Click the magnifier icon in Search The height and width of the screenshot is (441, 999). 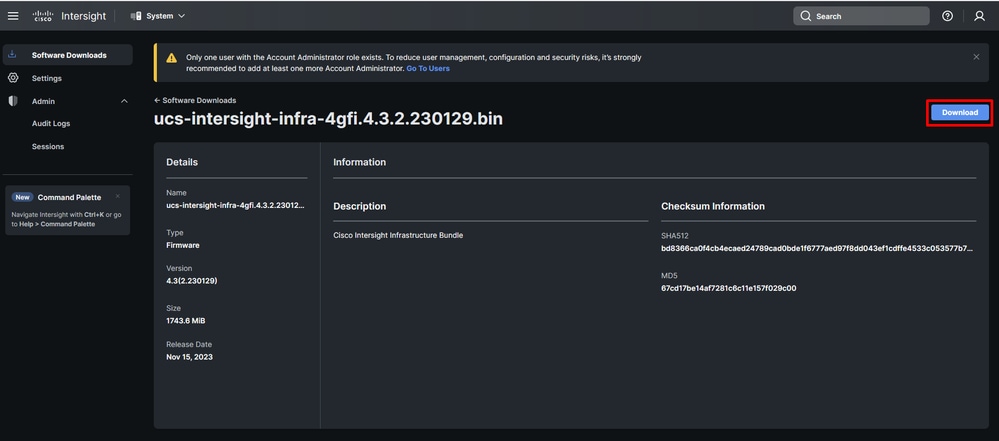click(806, 16)
